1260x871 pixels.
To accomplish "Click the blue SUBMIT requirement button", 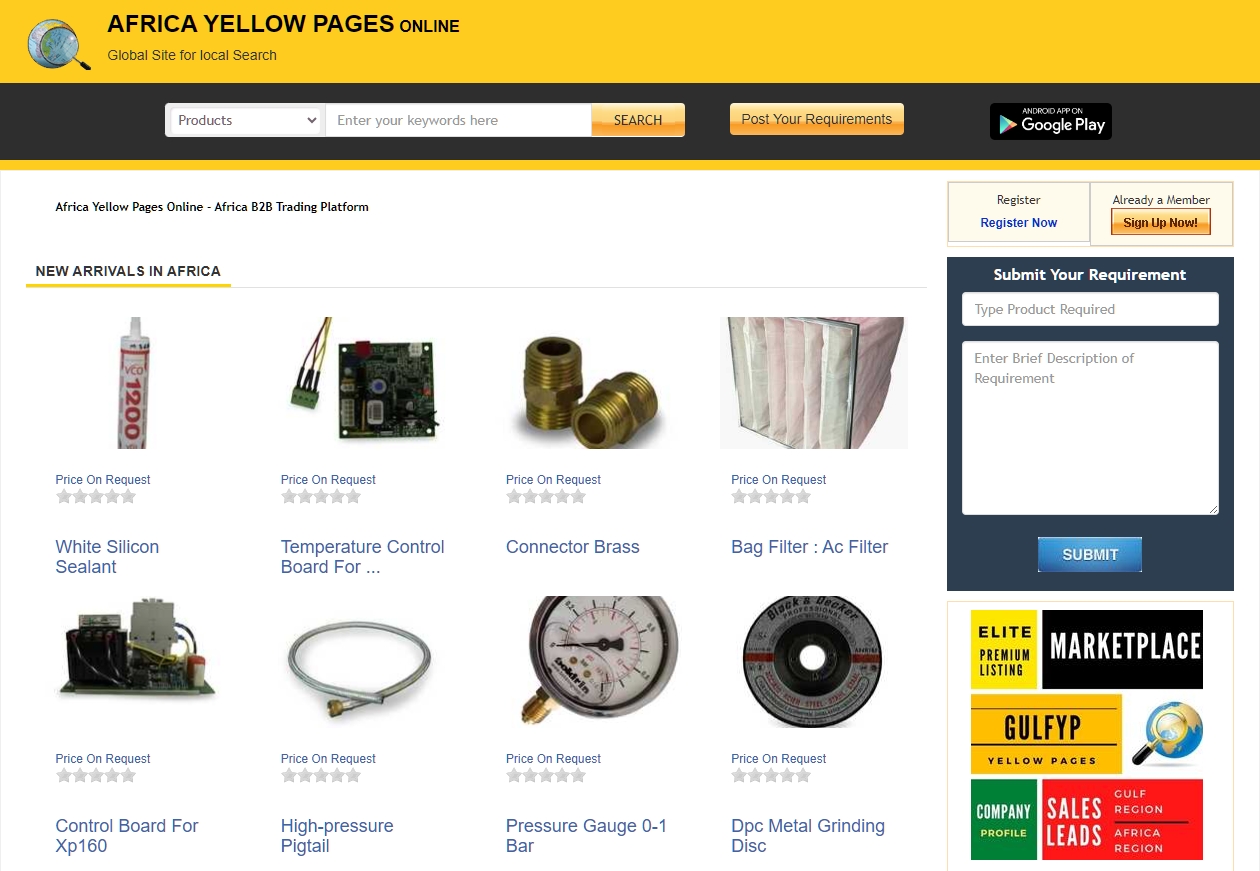I will pos(1090,554).
